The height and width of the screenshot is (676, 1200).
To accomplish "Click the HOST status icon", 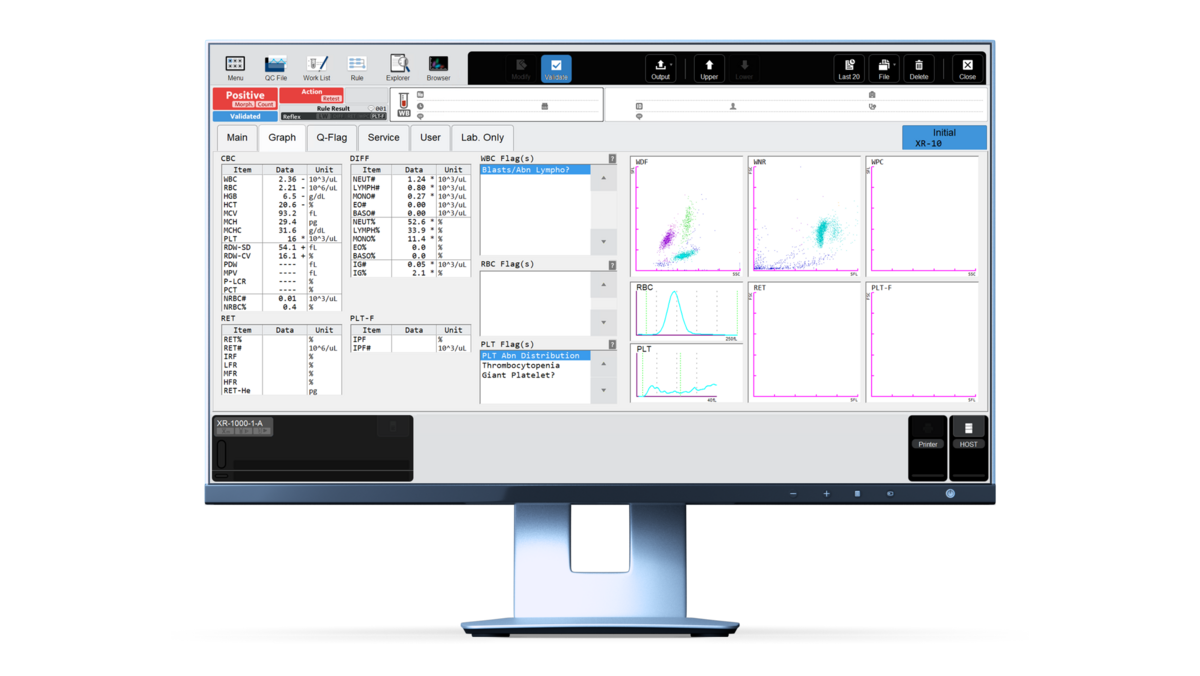I will (968, 433).
